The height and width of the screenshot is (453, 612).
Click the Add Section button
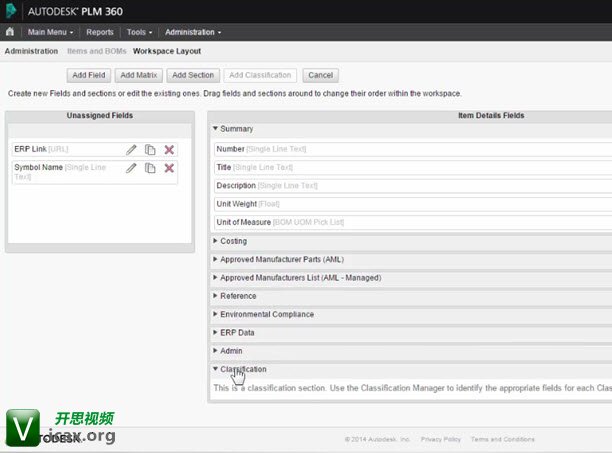tap(193, 75)
